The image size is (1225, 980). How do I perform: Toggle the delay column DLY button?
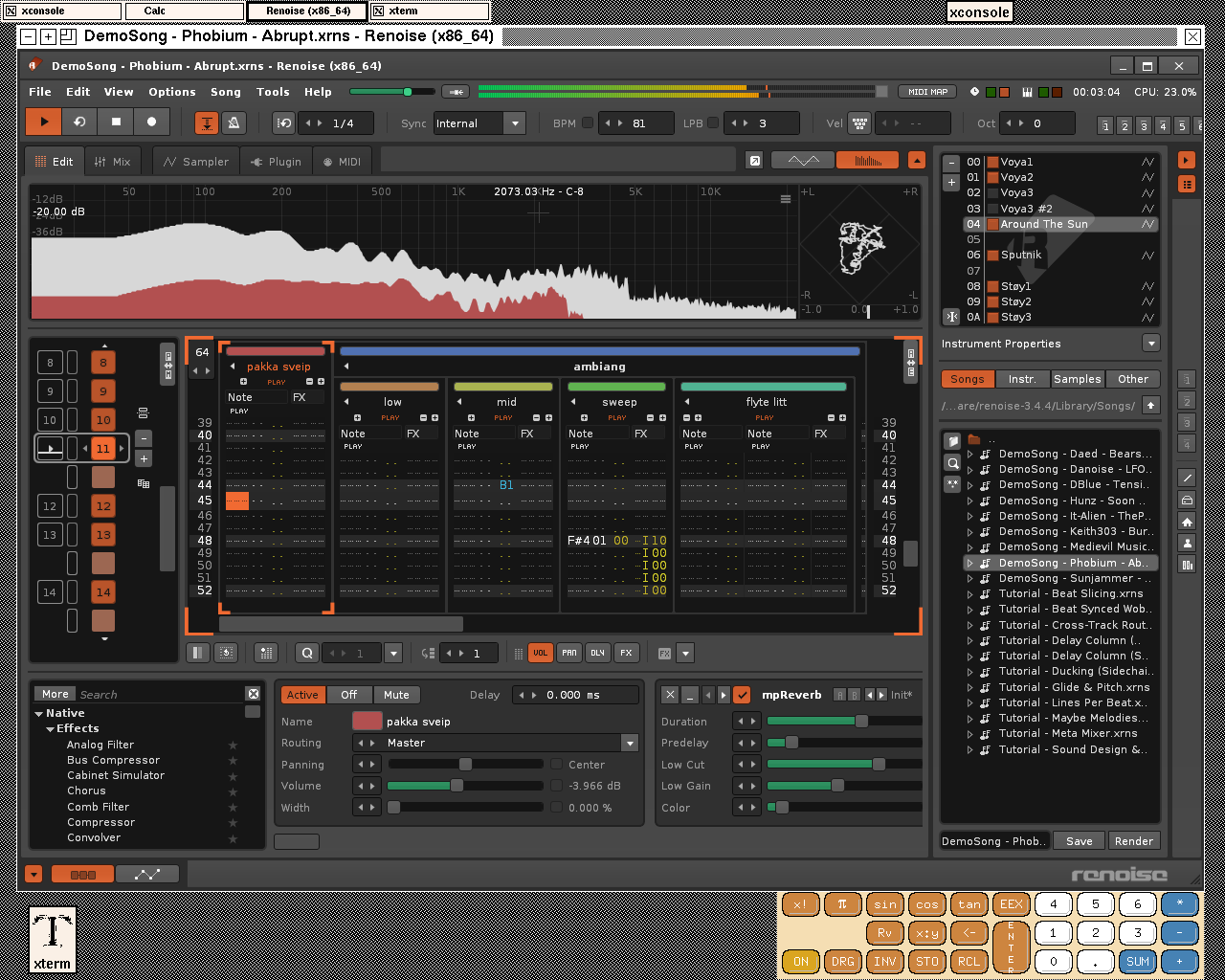(597, 653)
